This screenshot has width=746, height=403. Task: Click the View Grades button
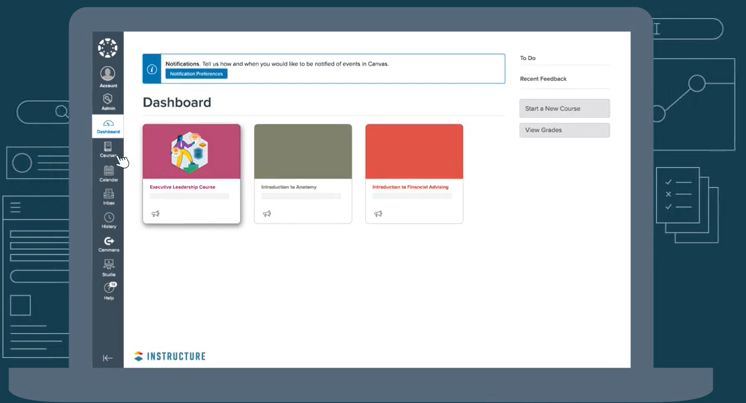pos(564,130)
